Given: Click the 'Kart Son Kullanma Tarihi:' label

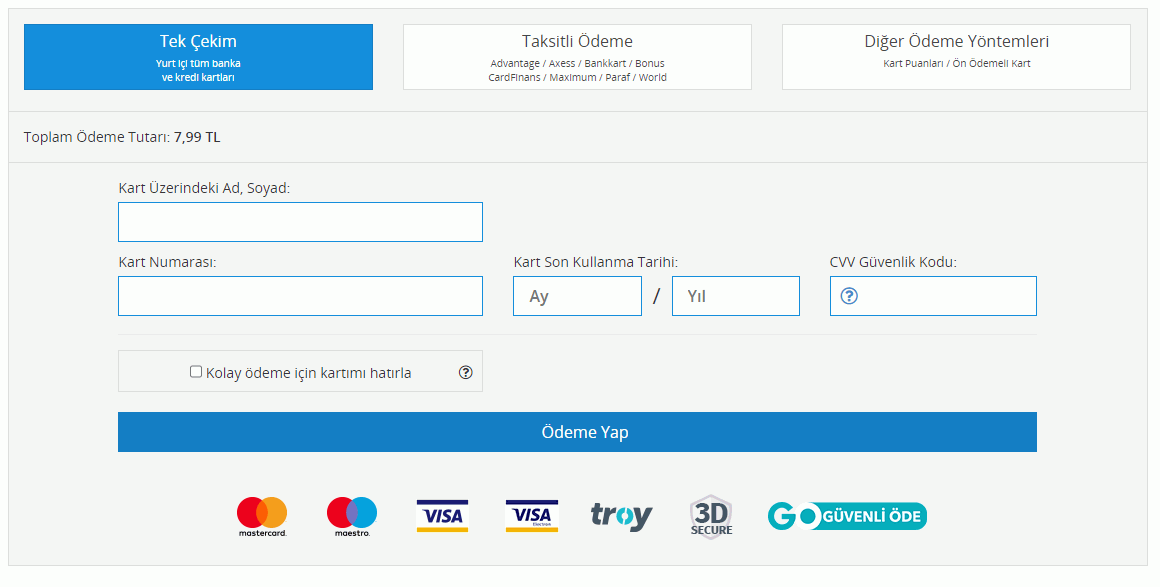Looking at the screenshot, I should [596, 262].
